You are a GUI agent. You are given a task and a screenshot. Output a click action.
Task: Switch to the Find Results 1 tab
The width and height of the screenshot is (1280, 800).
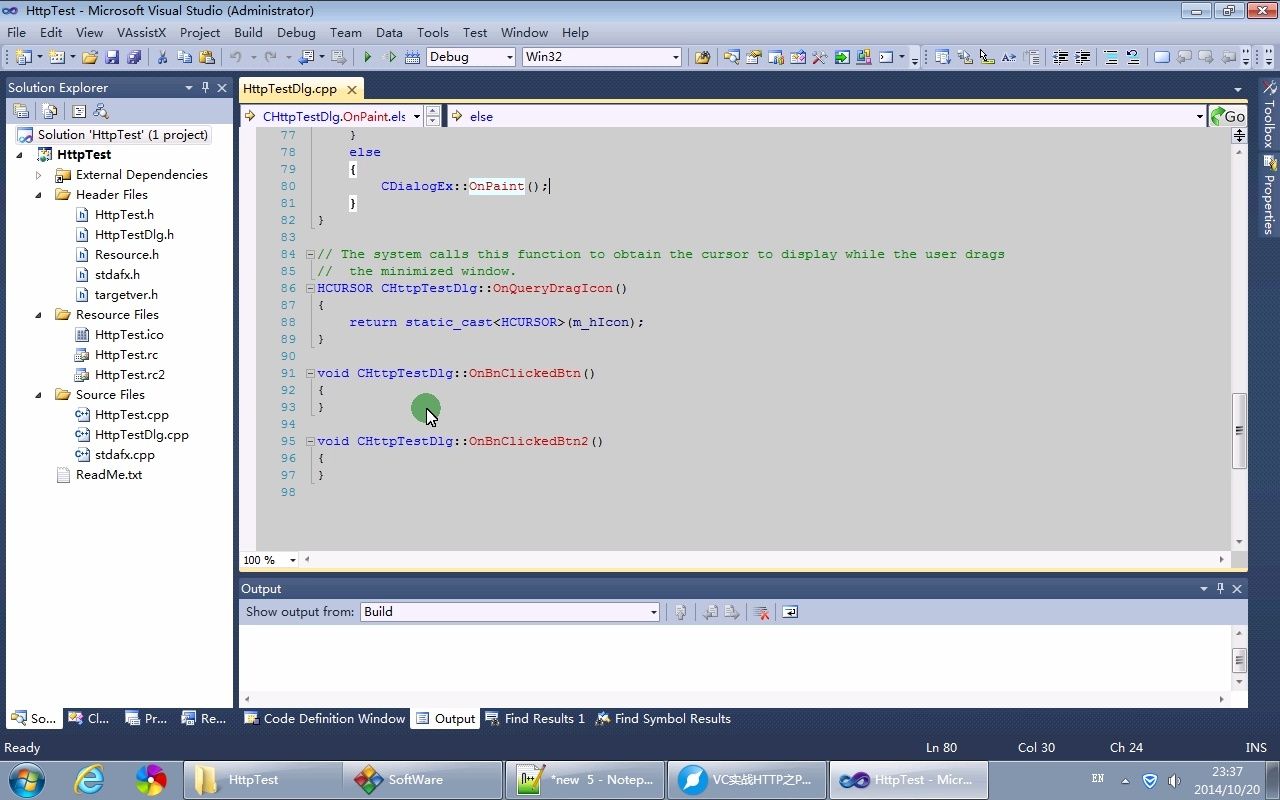[x=535, y=718]
